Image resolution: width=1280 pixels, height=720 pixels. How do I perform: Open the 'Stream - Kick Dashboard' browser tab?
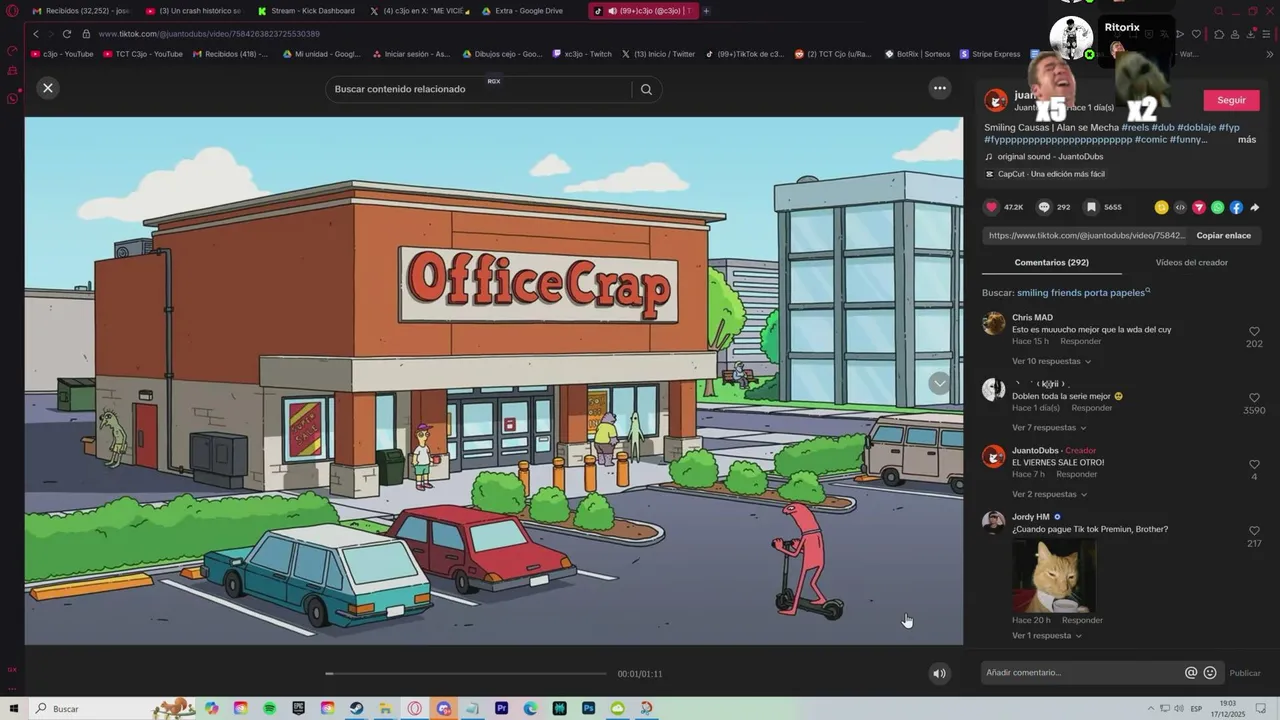click(306, 11)
